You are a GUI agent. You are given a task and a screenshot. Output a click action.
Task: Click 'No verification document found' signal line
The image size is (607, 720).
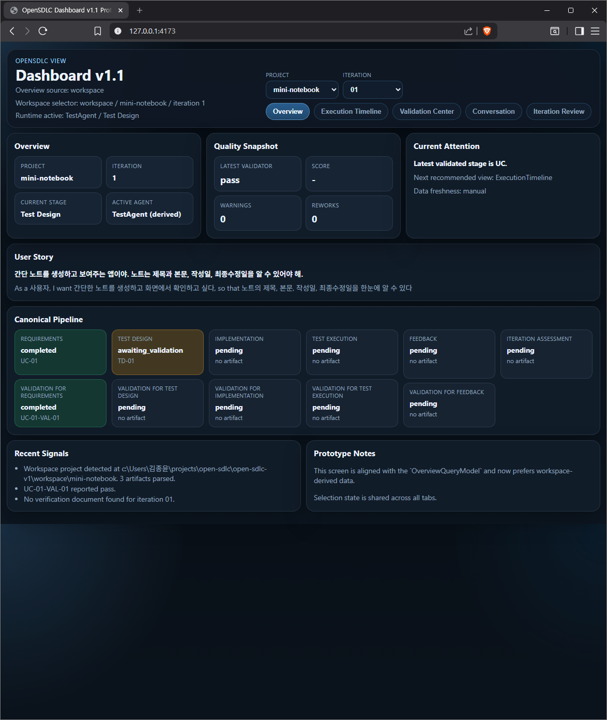99,499
